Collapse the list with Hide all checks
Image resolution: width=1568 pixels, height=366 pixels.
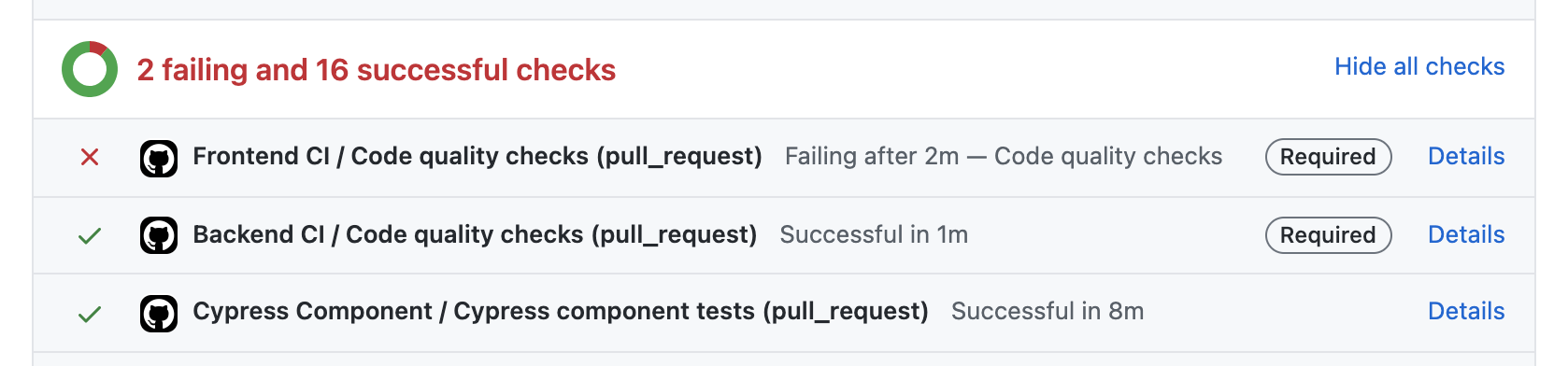(1419, 66)
